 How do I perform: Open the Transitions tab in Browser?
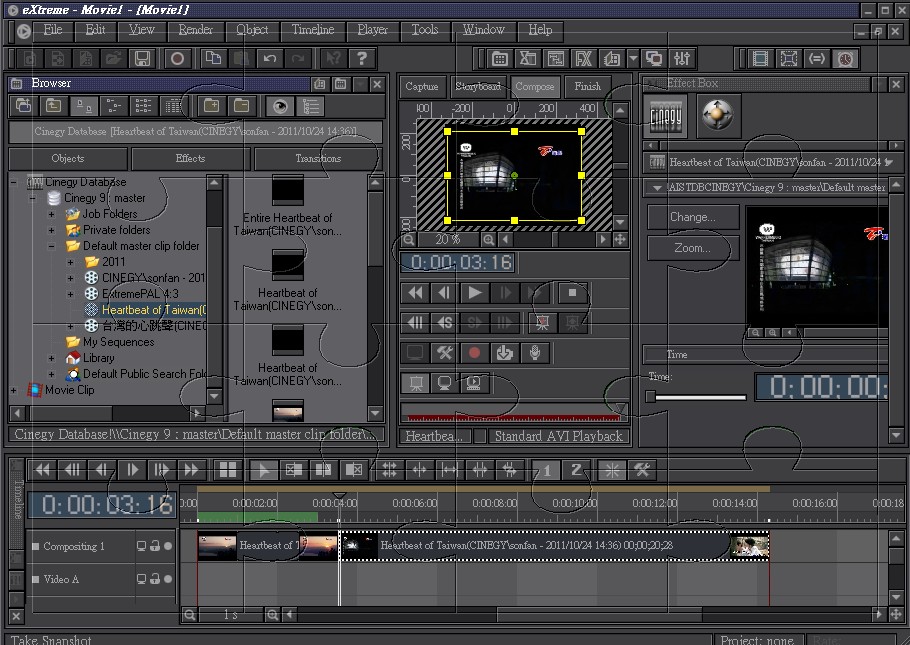pyautogui.click(x=318, y=158)
